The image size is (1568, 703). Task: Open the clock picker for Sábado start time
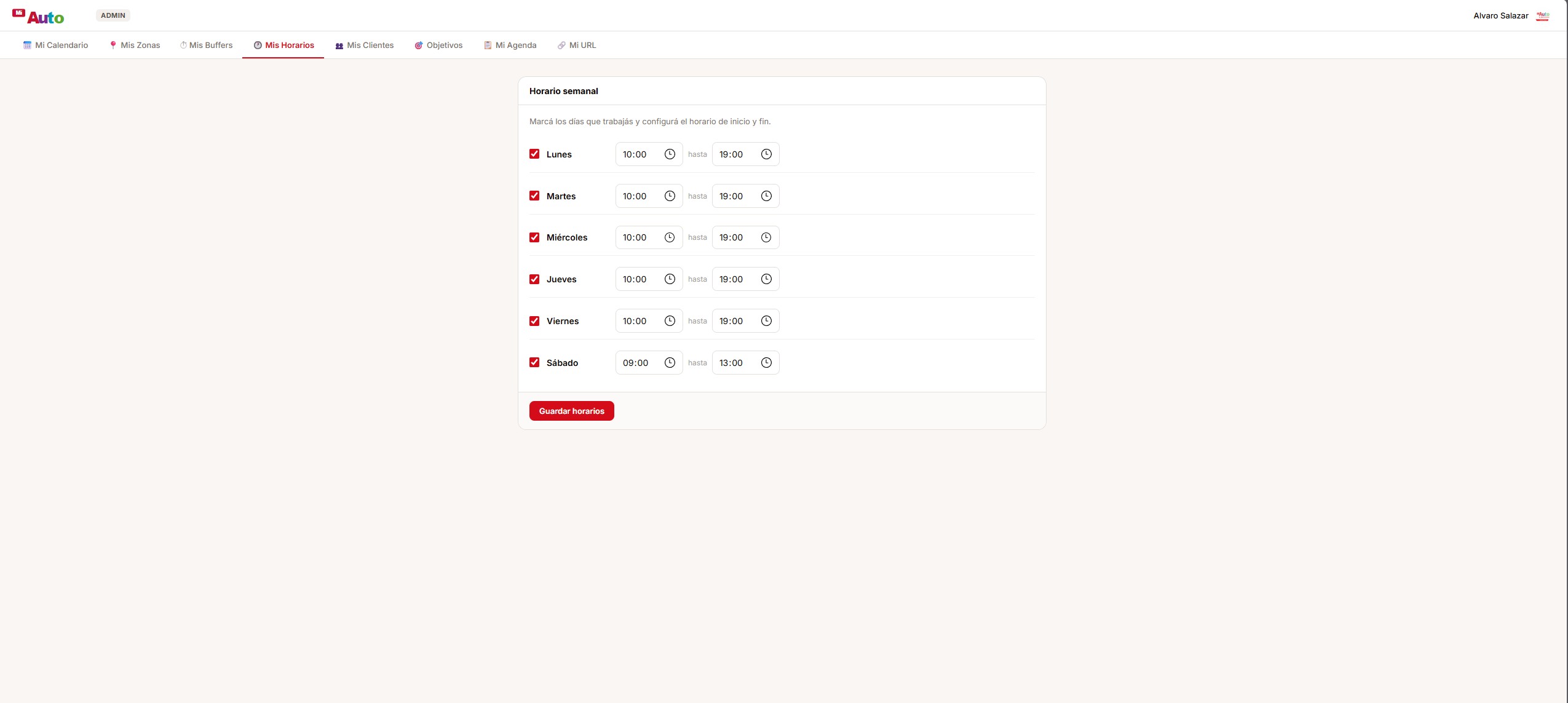[670, 363]
